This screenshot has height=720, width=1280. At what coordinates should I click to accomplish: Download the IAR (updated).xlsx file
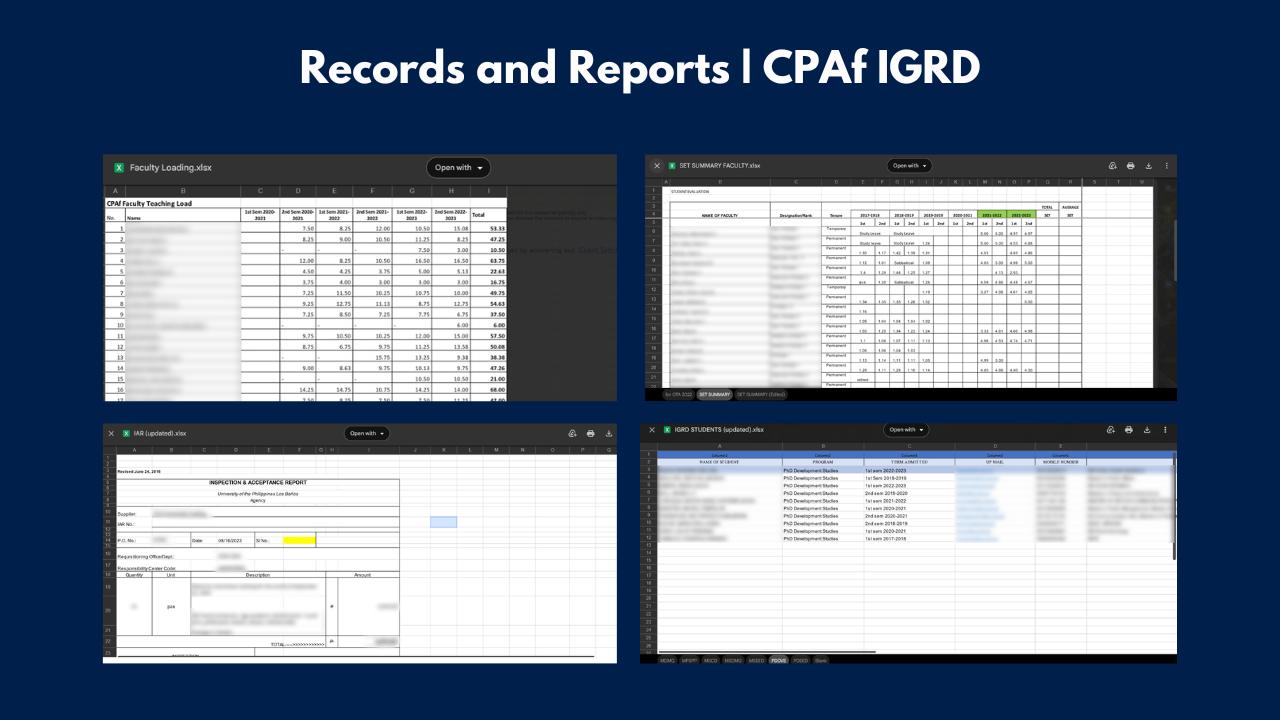point(609,433)
